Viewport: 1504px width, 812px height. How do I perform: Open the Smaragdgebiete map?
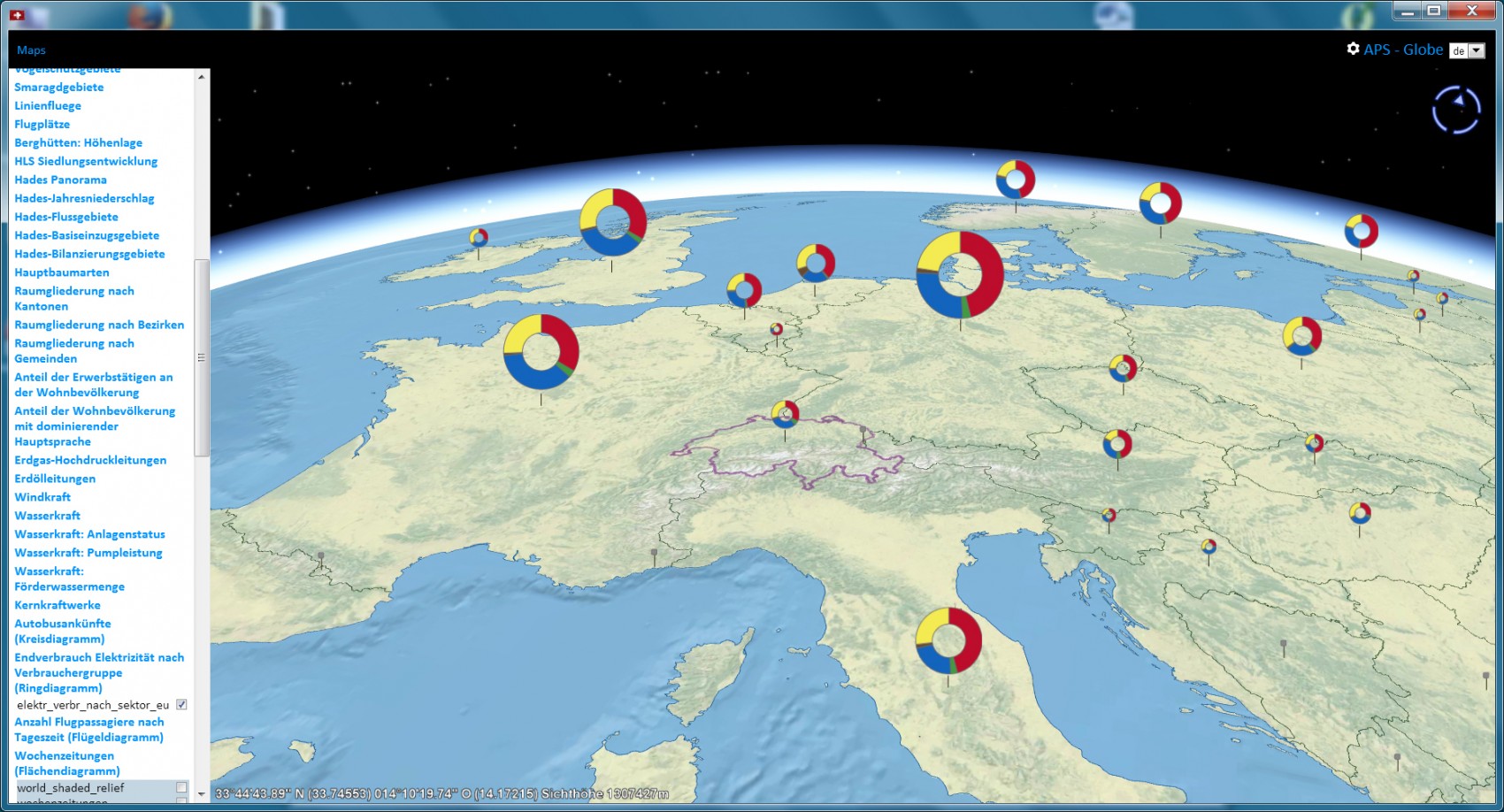(x=59, y=87)
